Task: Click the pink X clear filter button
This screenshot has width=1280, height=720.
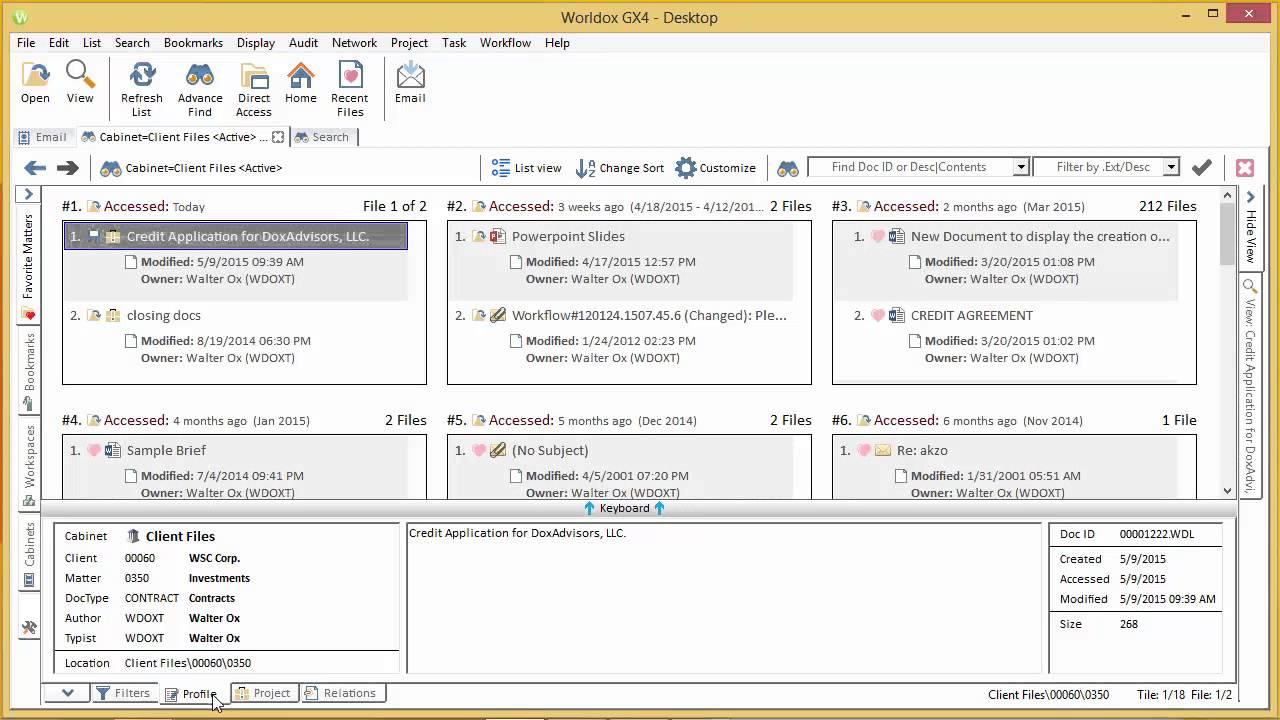Action: click(1245, 168)
